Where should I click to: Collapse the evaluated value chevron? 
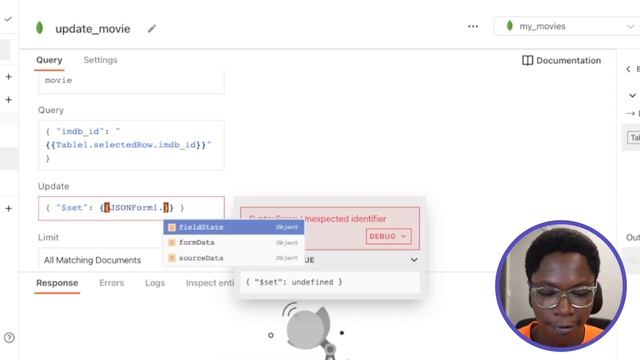click(x=414, y=260)
